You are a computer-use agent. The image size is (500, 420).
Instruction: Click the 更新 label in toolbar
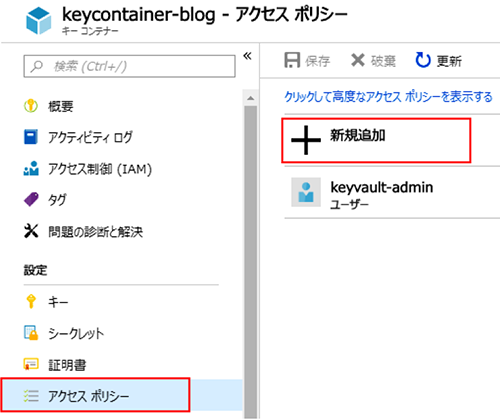(x=449, y=61)
